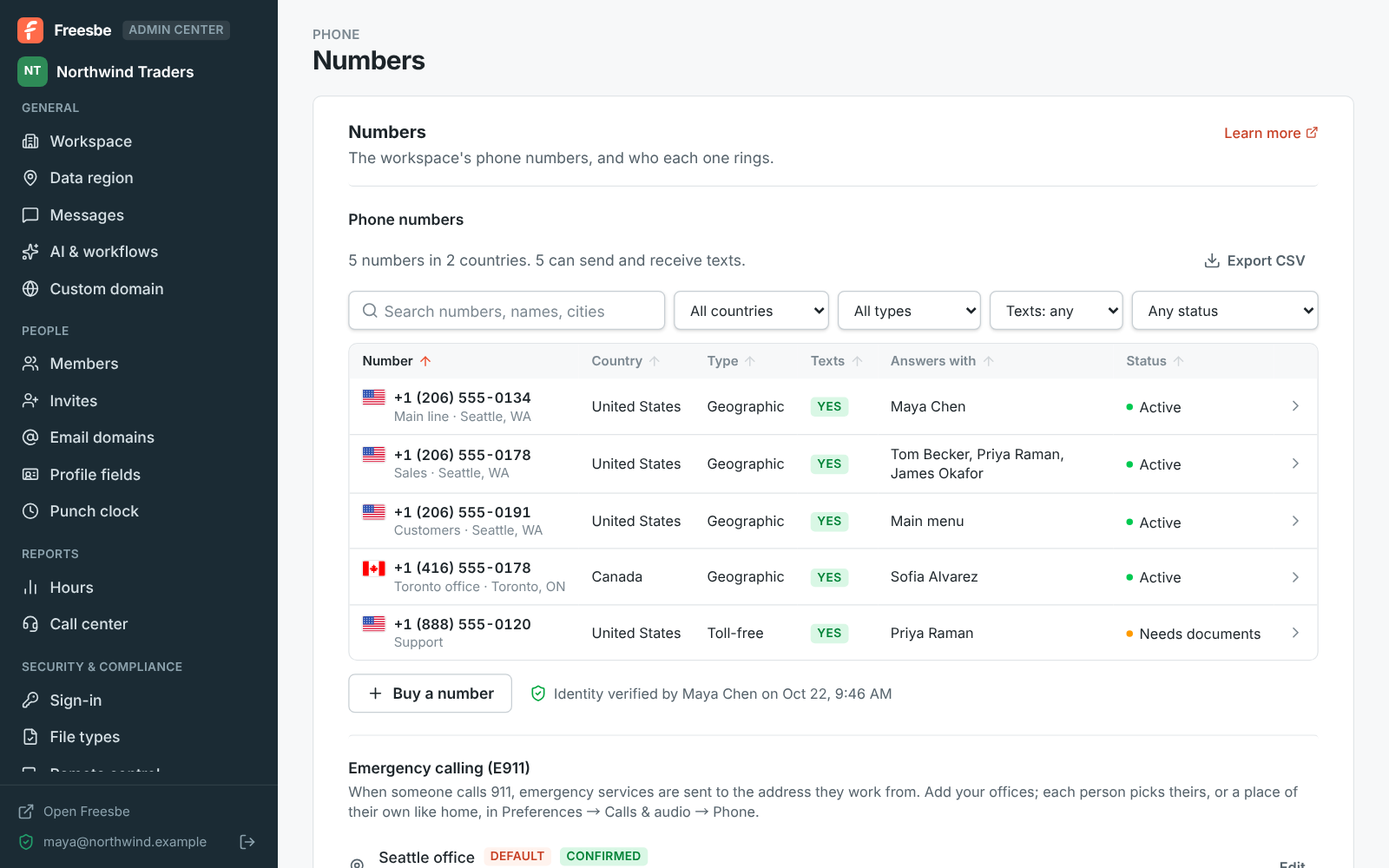Screen dimensions: 1389x868
Task: Click the File types document icon
Action: coord(30,737)
